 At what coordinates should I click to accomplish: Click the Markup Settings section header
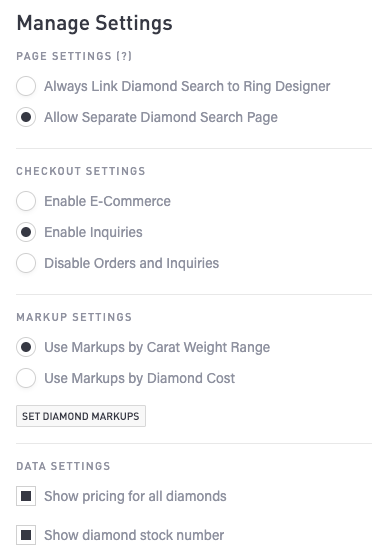click(74, 317)
